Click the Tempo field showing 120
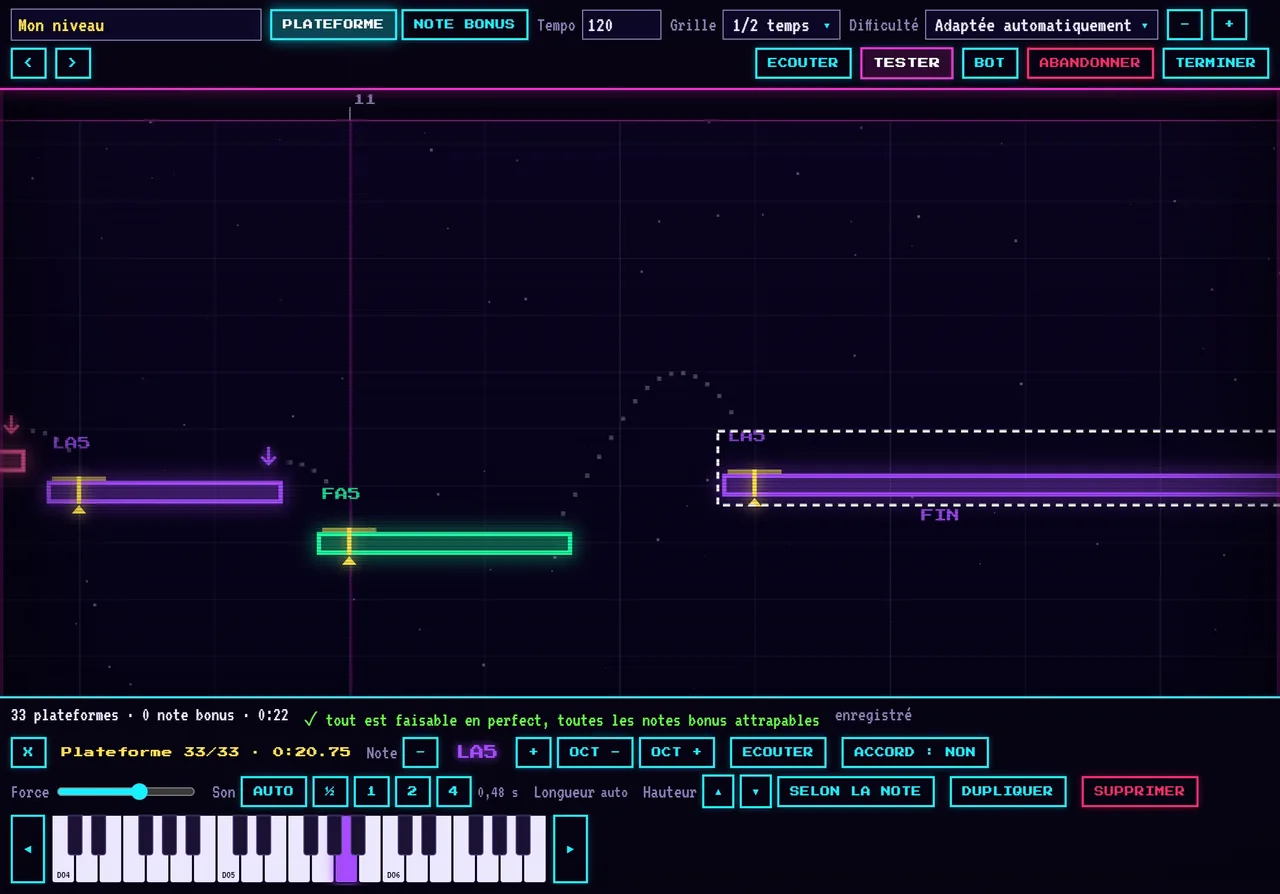Viewport: 1280px width, 894px height. [621, 25]
